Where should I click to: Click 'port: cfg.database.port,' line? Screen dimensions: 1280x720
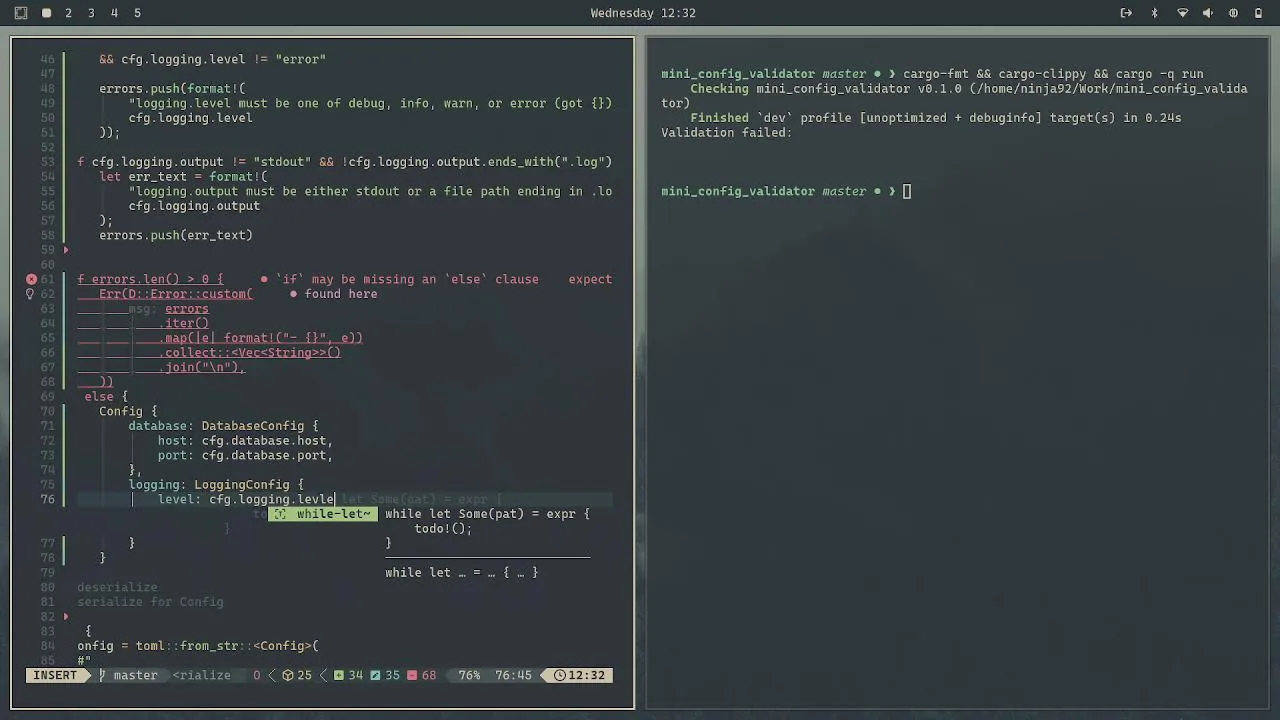point(245,455)
